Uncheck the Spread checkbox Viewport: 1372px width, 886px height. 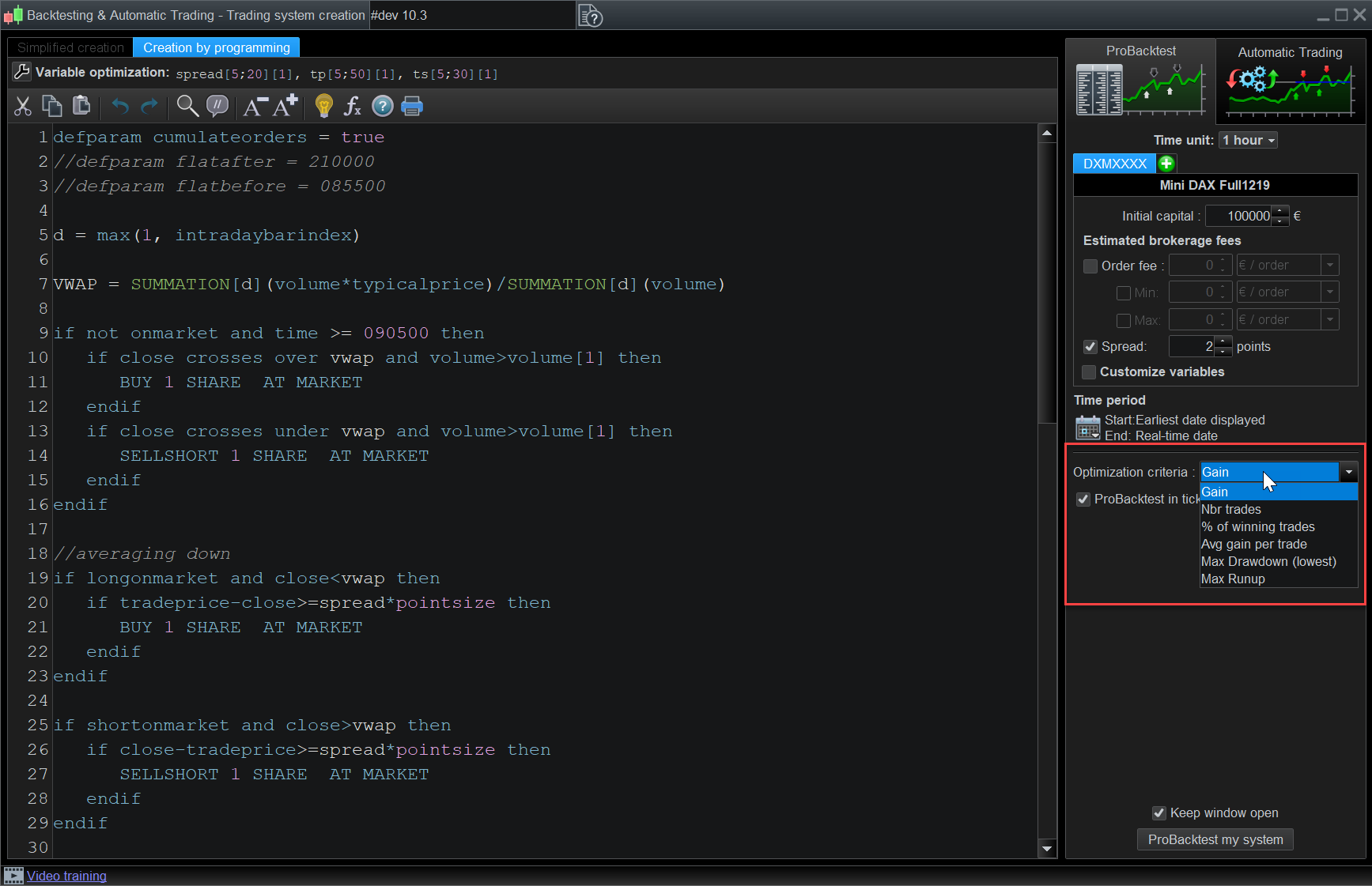pyautogui.click(x=1090, y=346)
